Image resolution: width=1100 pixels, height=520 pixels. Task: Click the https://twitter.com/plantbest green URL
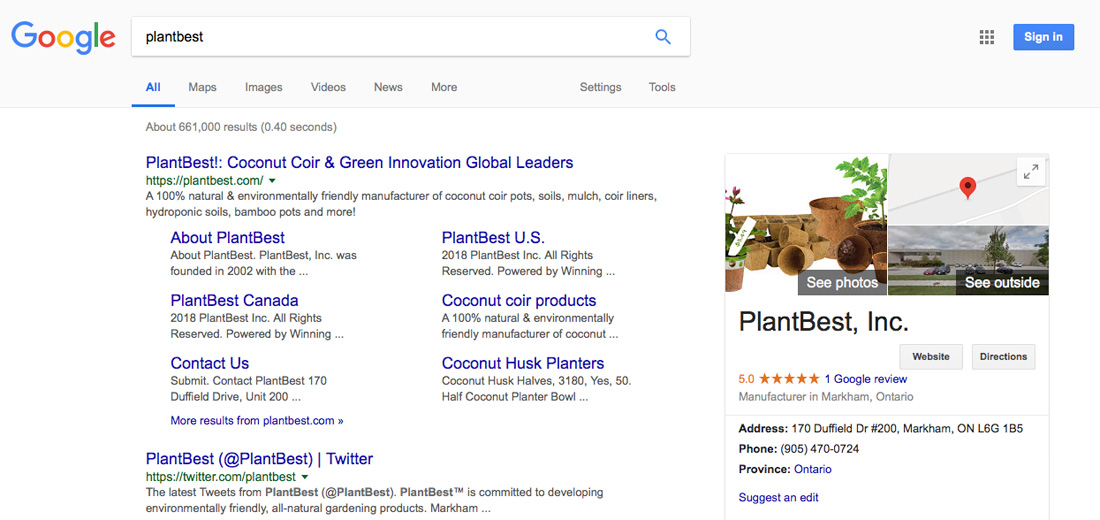coord(220,477)
